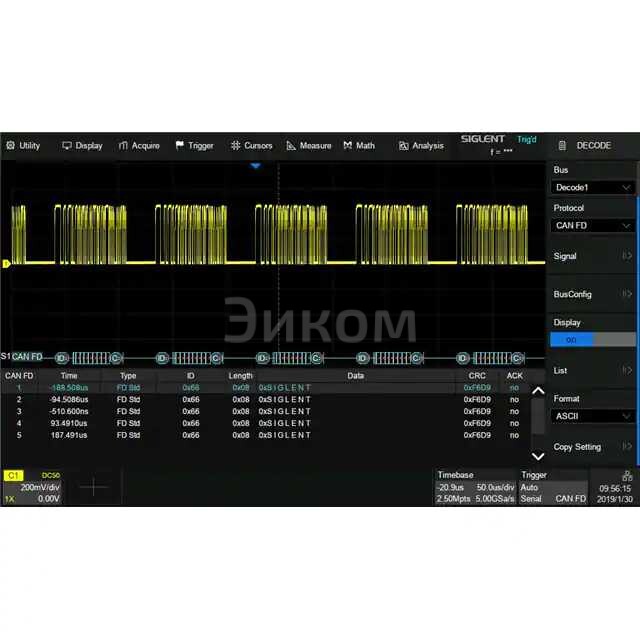The height and width of the screenshot is (640, 640).
Task: Open the BusConfig submenu
Action: (594, 295)
